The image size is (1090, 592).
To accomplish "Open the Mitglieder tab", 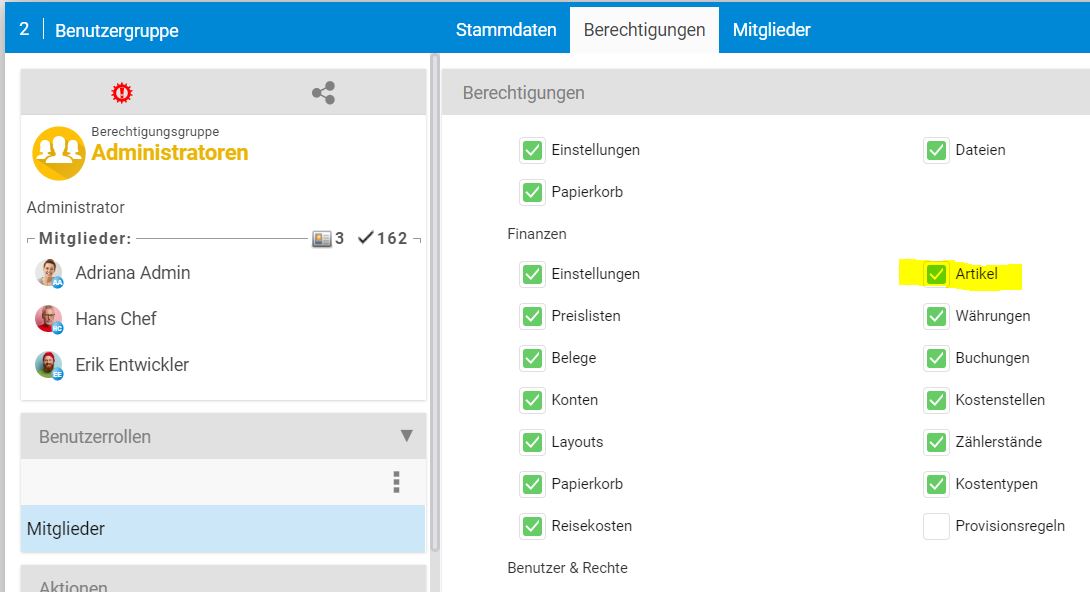I will tap(771, 30).
